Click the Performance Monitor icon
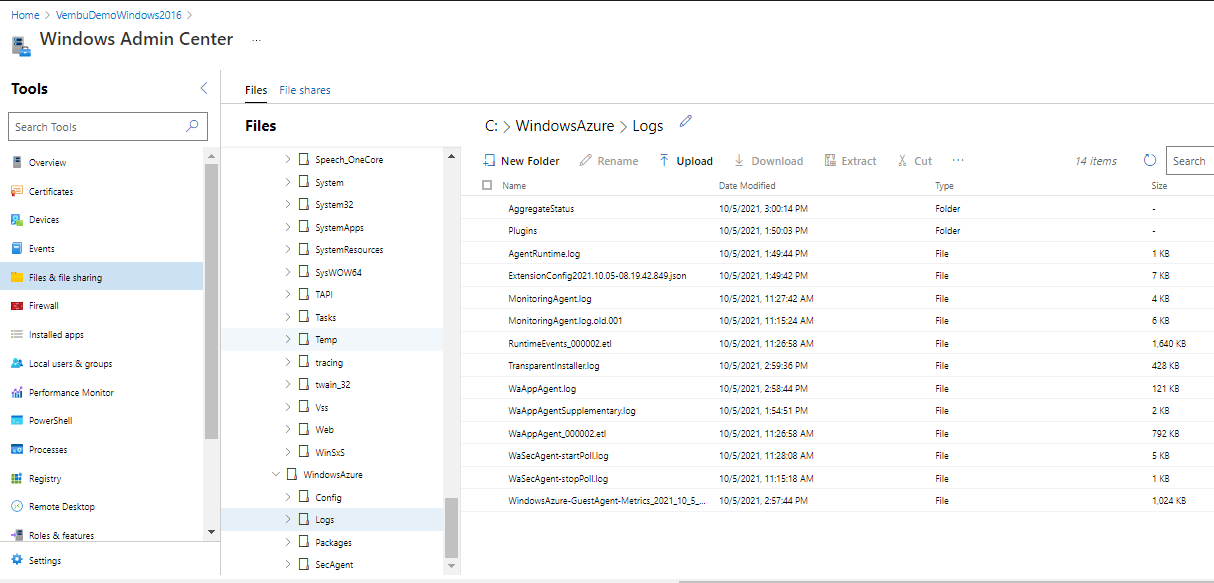Image resolution: width=1214 pixels, height=583 pixels. (17, 392)
